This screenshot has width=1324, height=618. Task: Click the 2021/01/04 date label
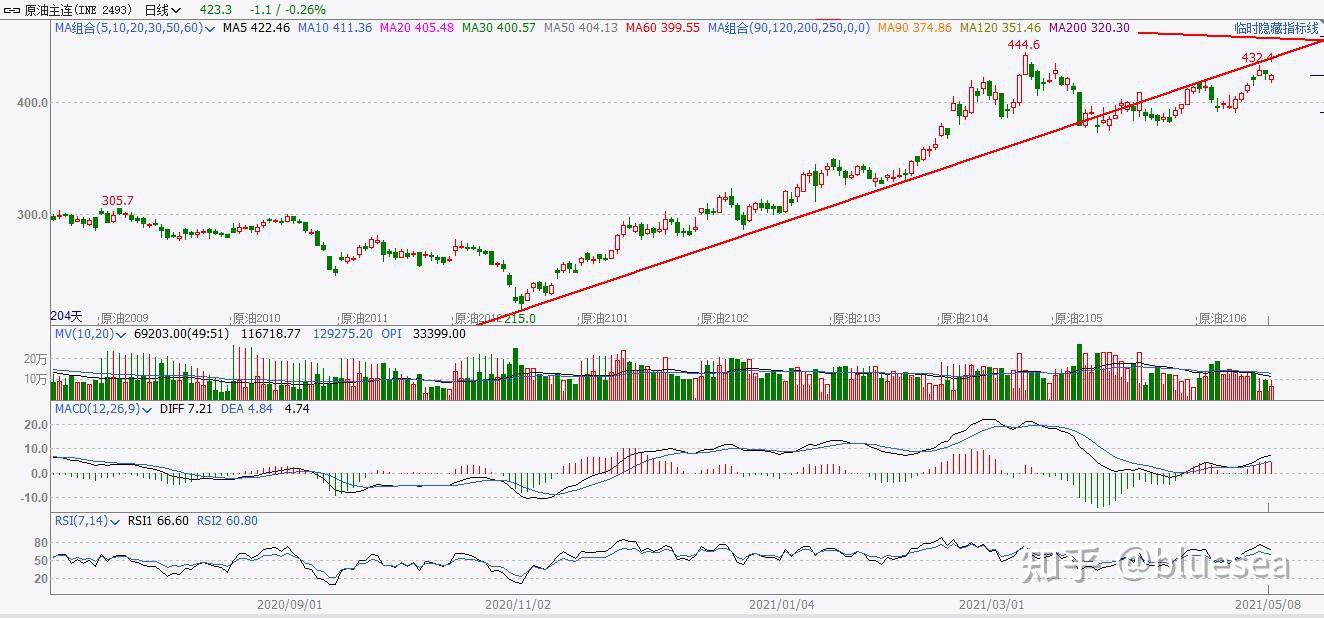[x=781, y=604]
